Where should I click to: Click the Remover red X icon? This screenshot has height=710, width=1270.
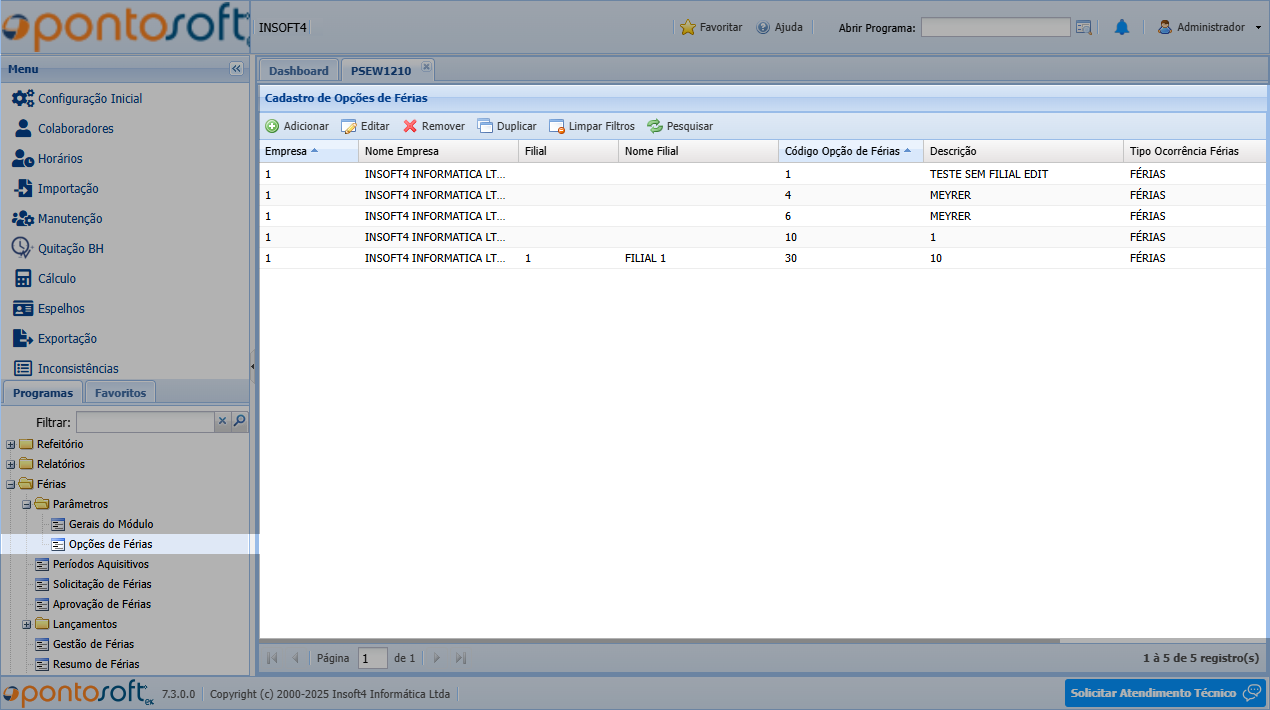pyautogui.click(x=410, y=126)
